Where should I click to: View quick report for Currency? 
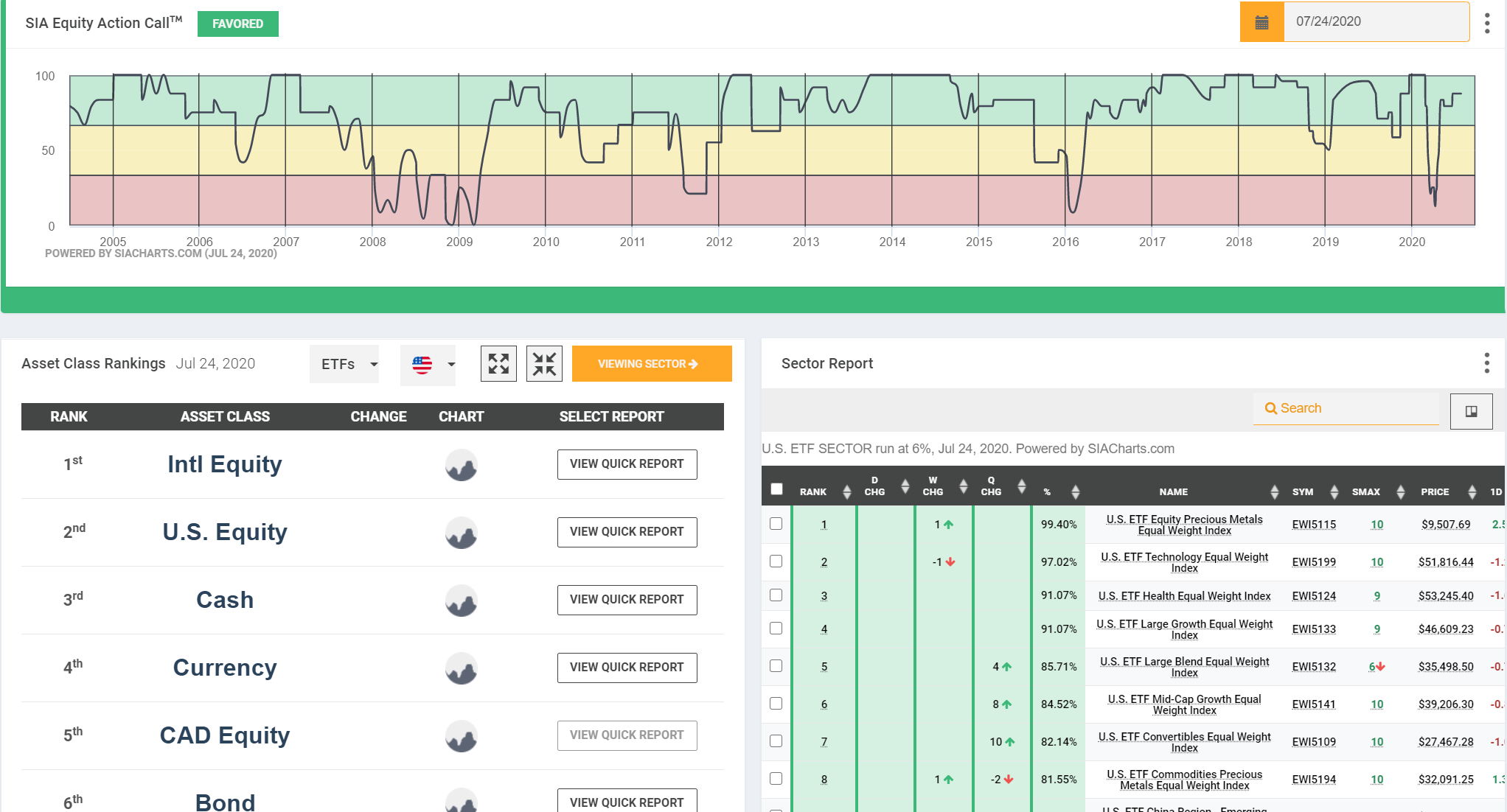pos(627,668)
